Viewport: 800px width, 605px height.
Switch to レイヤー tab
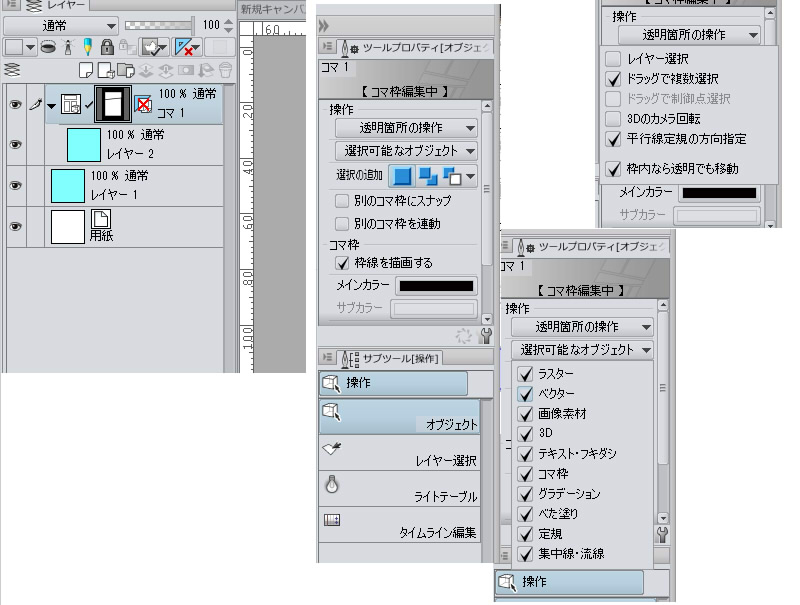point(56,5)
